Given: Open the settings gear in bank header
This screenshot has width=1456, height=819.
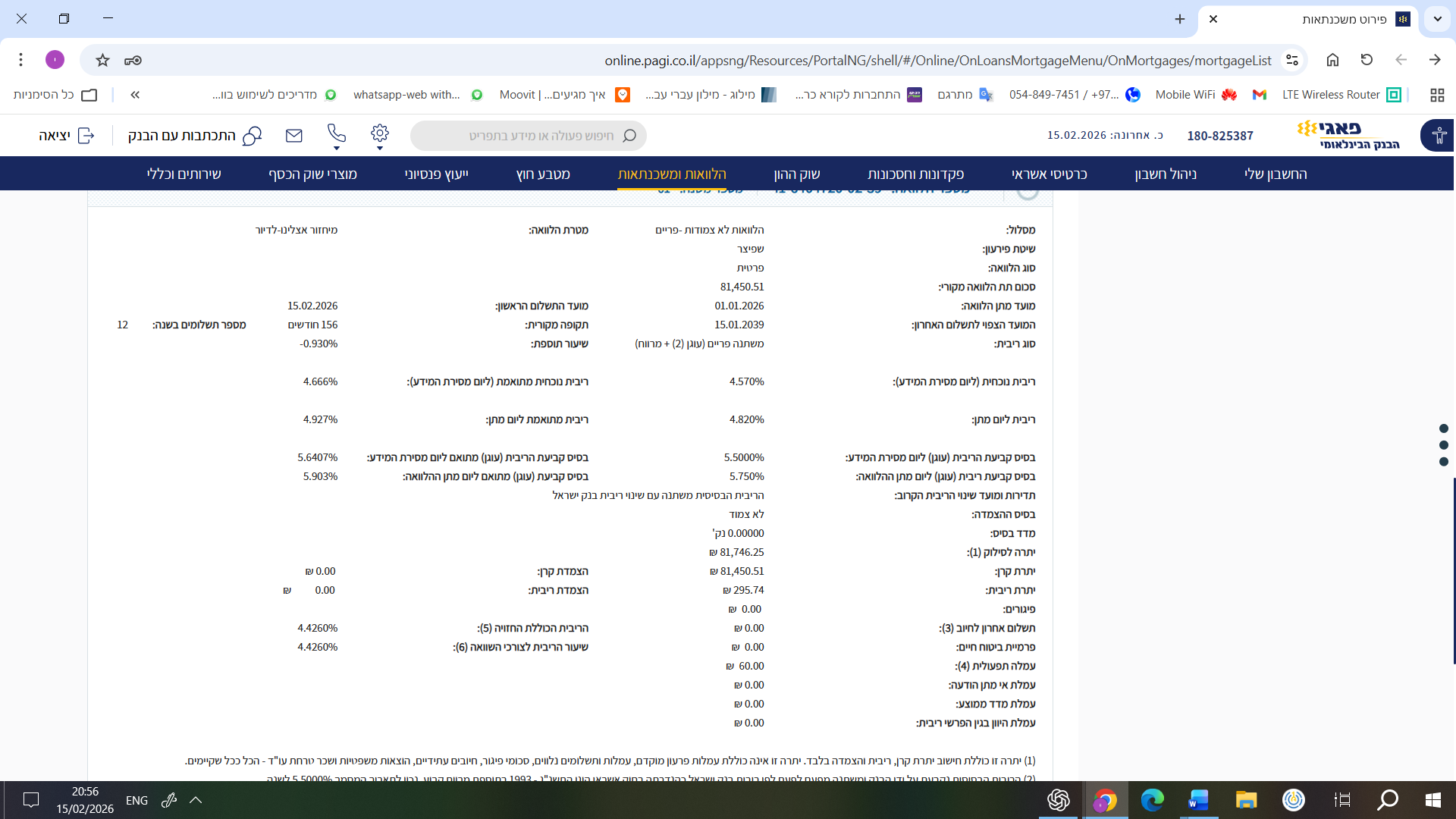Looking at the screenshot, I should [x=379, y=134].
